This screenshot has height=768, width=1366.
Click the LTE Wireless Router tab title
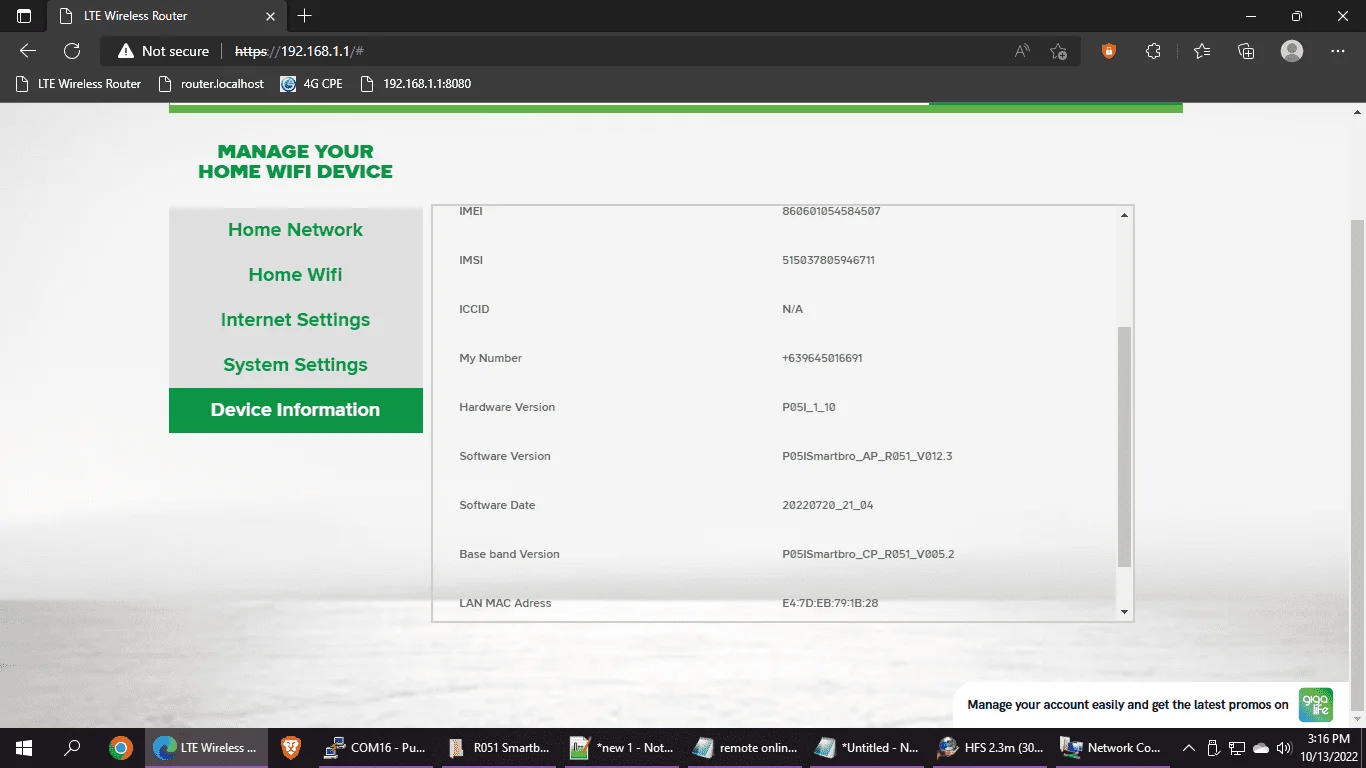point(136,16)
